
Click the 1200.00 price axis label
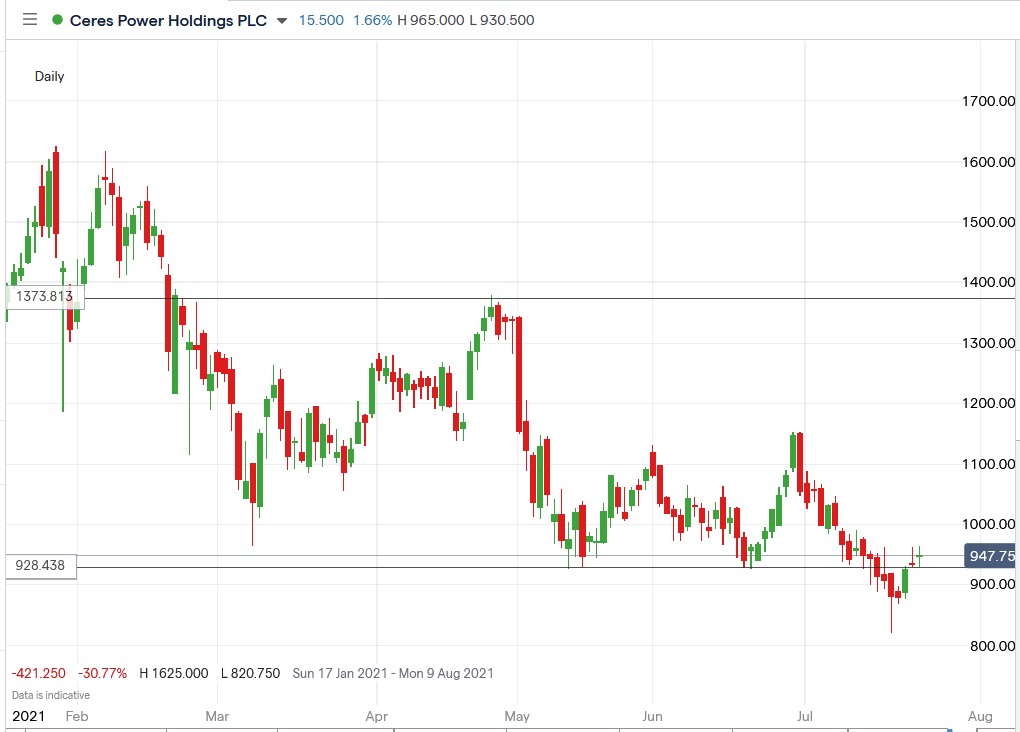tap(988, 403)
